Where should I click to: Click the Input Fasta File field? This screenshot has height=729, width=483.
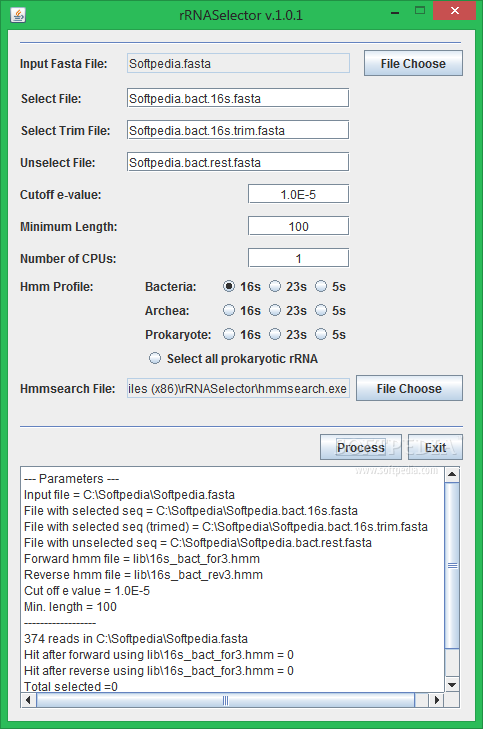238,63
